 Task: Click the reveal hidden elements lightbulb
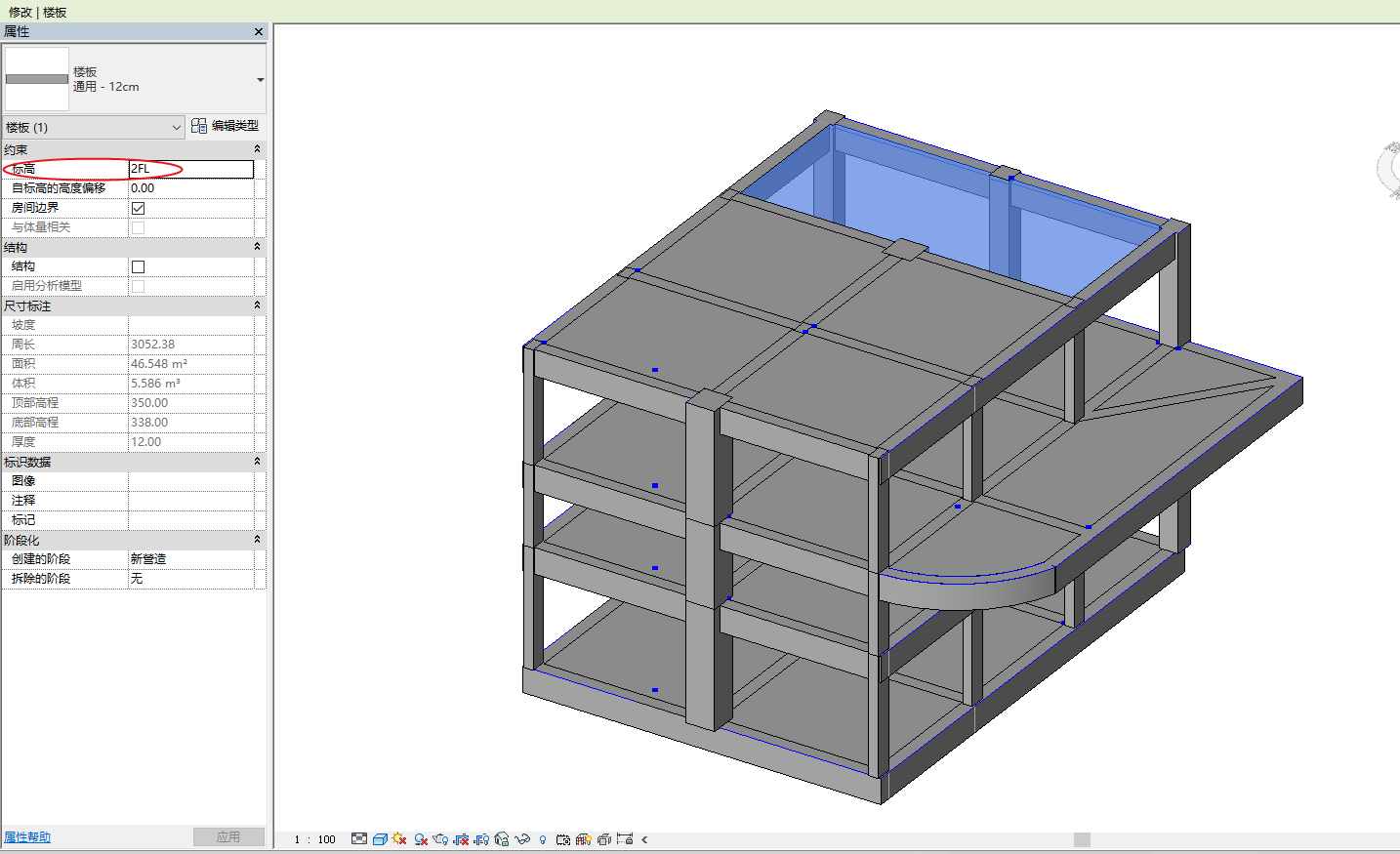pos(543,839)
